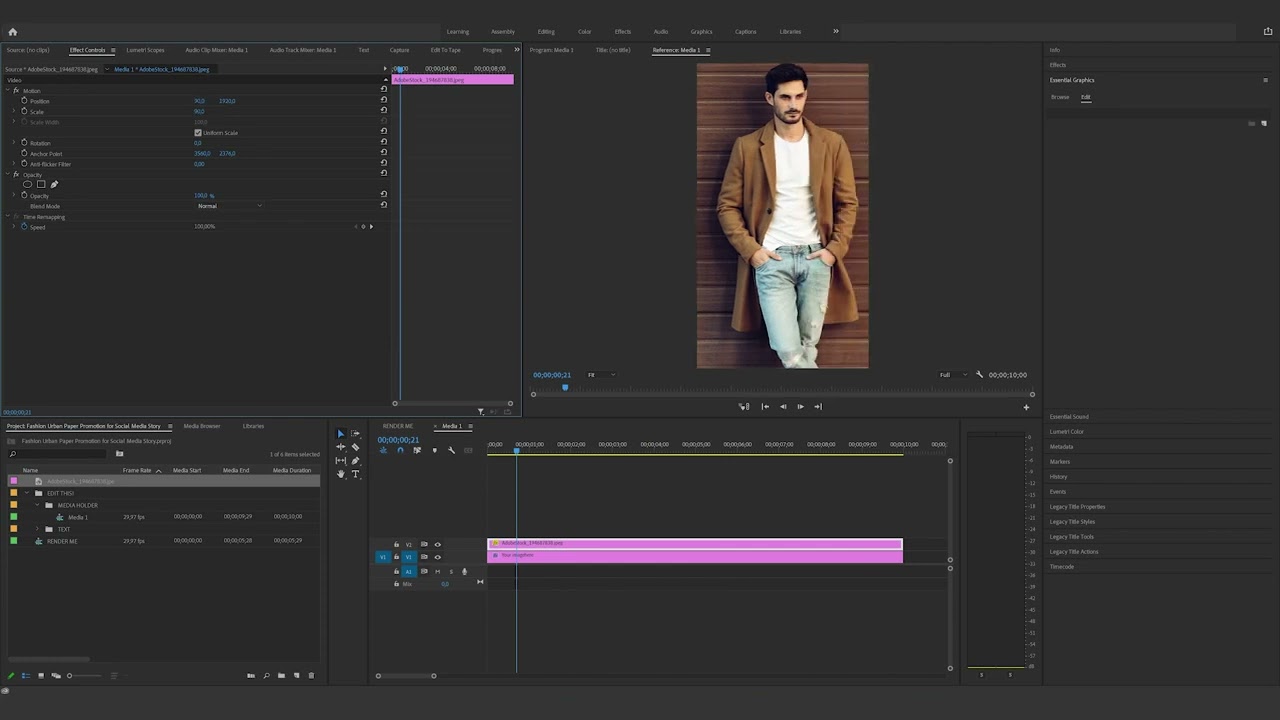This screenshot has height=720, width=1280.
Task: Adjust the Project panel thumbnail zoom slider
Action: click(x=85, y=676)
